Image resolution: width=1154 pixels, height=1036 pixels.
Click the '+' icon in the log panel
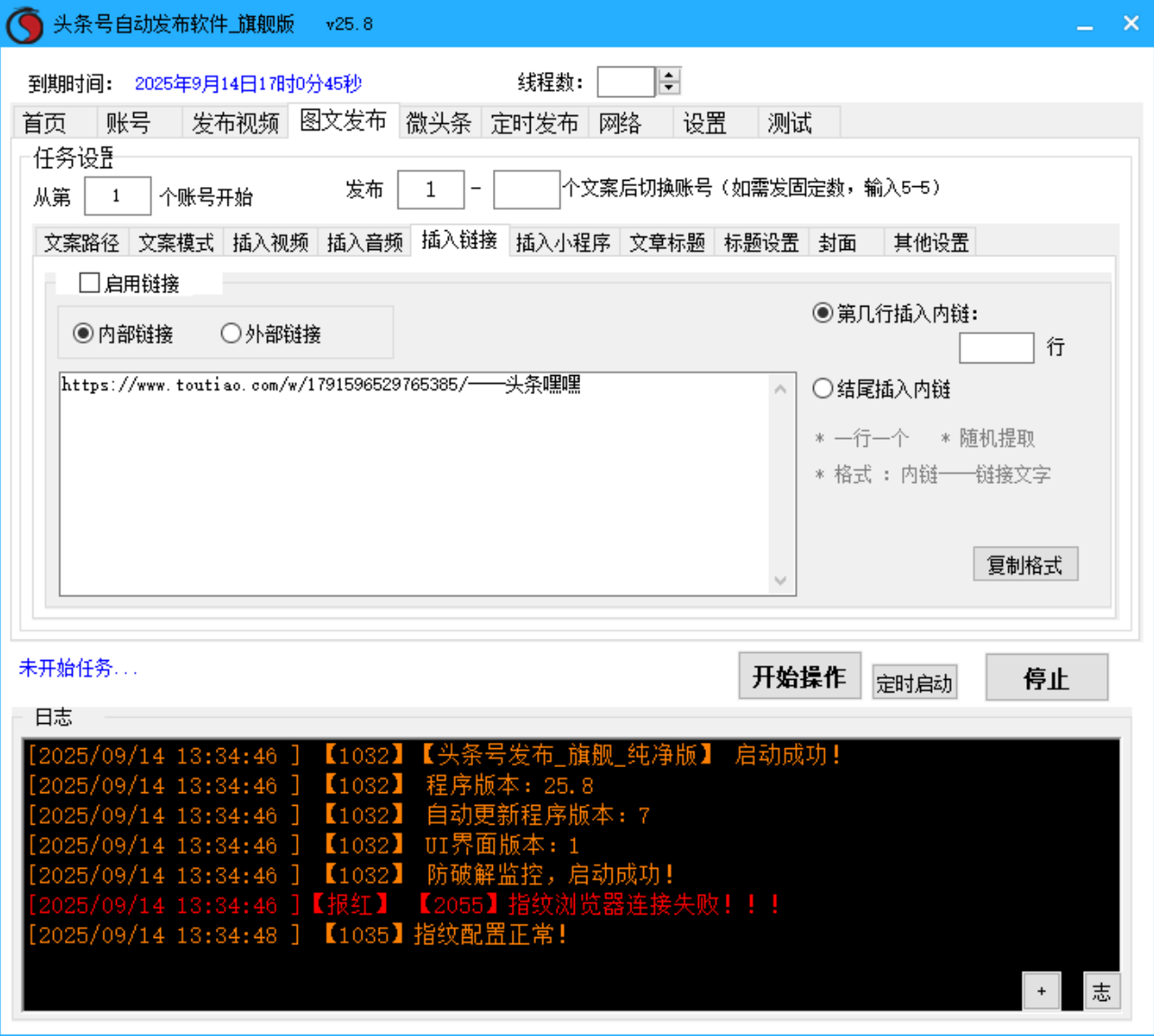coord(1042,990)
